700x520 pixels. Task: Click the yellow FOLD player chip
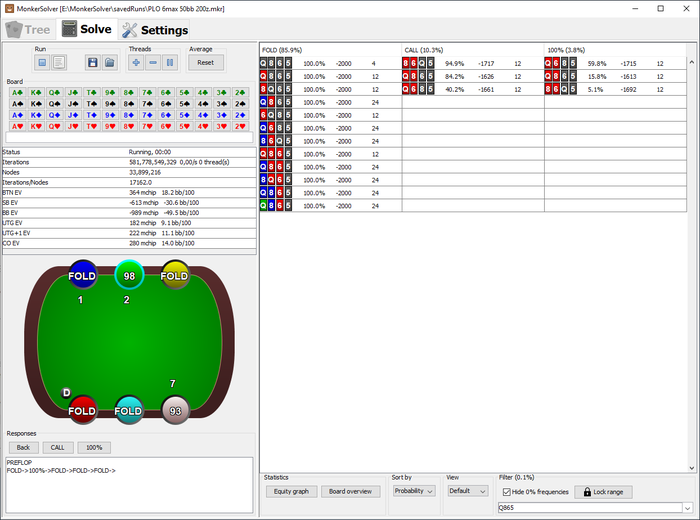(x=175, y=275)
